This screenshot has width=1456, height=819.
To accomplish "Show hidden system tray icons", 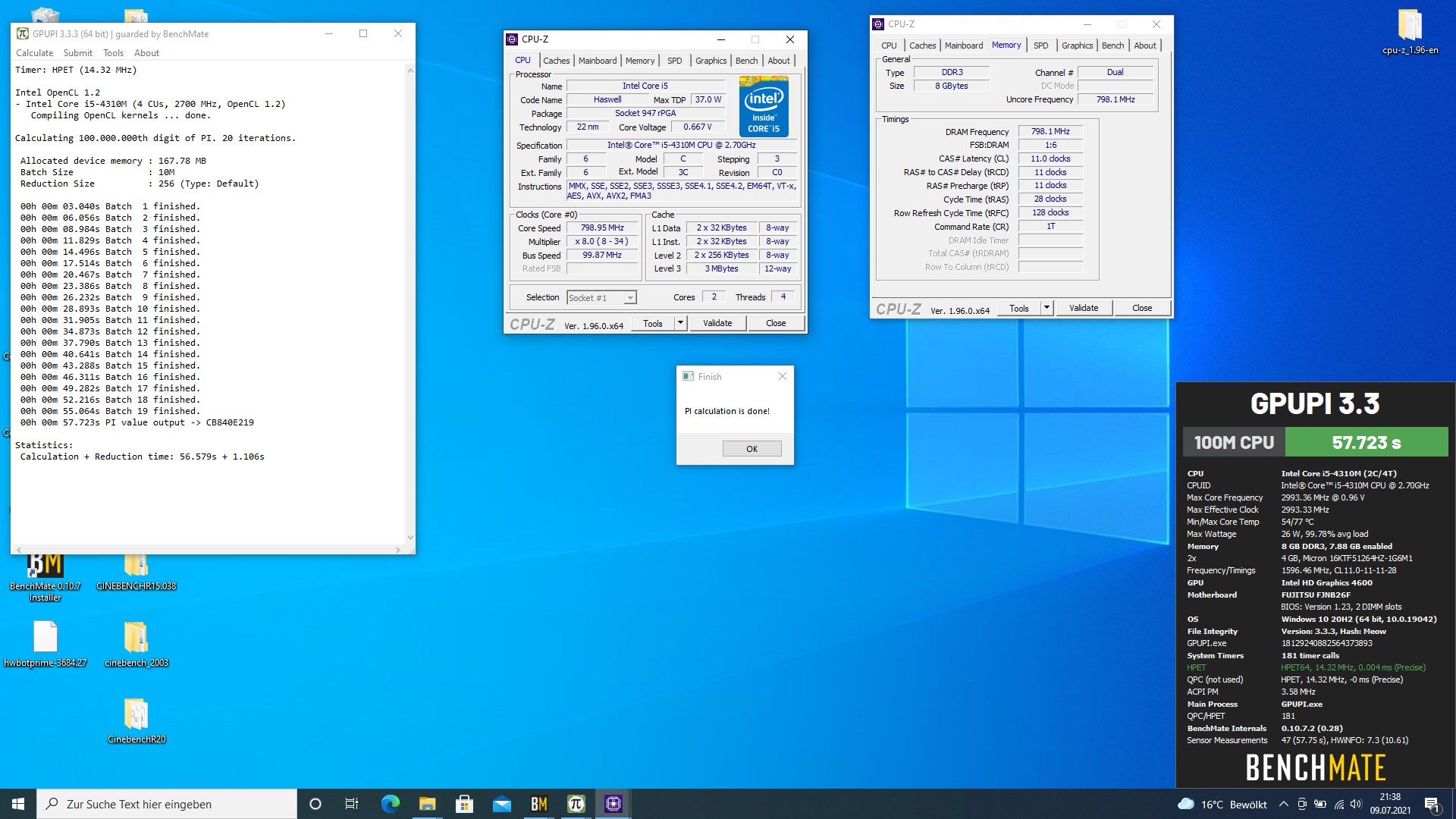I will [x=1283, y=805].
